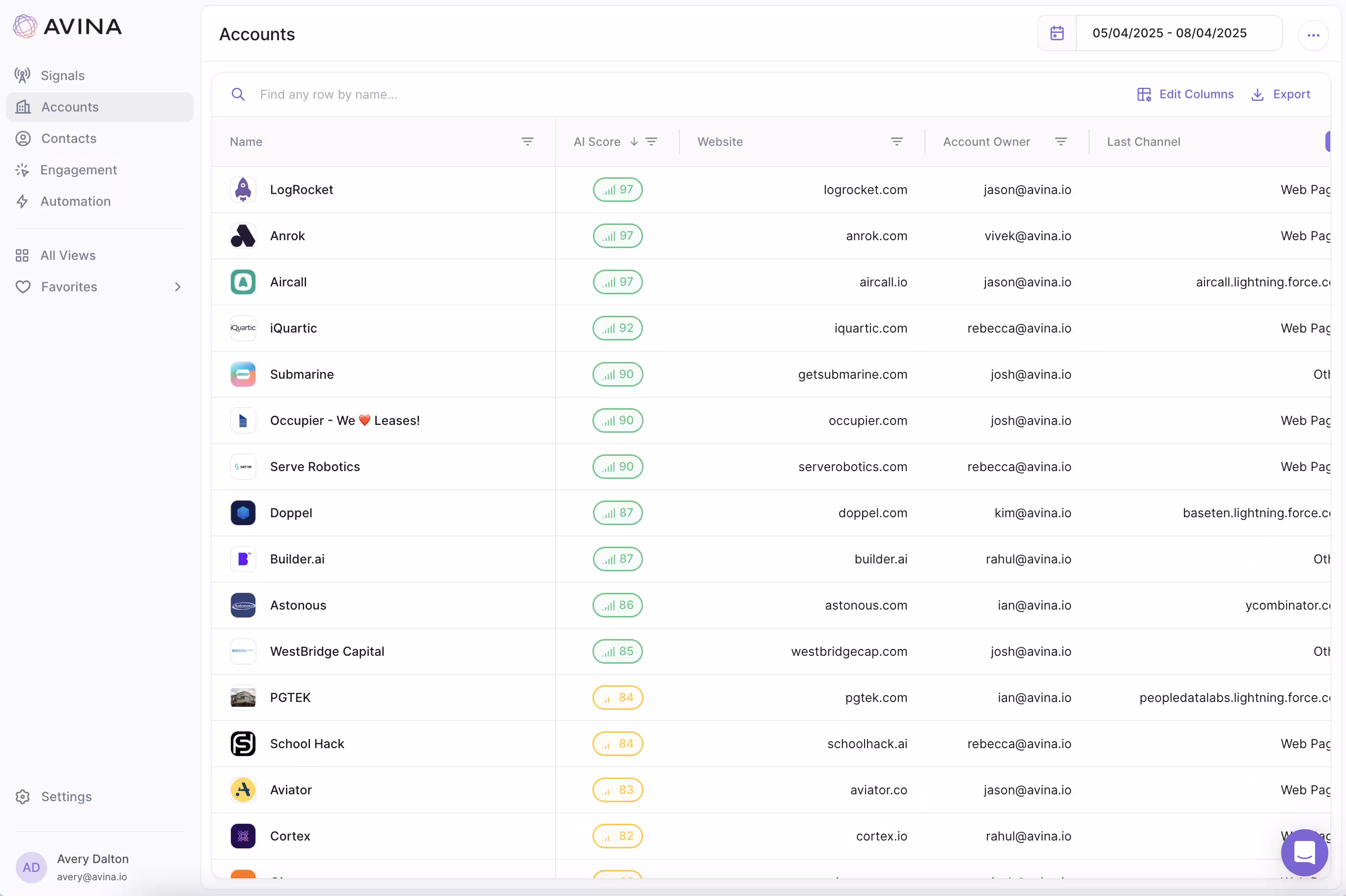Click the PGTEK logo thumbnail
This screenshot has height=896, width=1346.
tap(243, 698)
